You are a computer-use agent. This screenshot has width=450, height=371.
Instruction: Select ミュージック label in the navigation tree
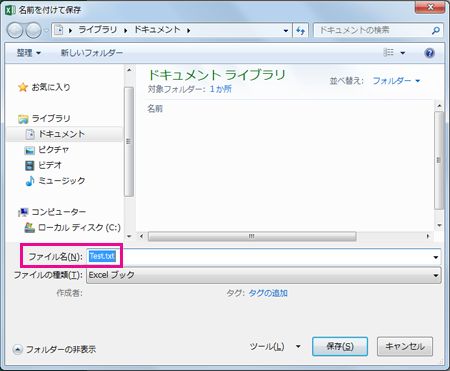tap(62, 181)
